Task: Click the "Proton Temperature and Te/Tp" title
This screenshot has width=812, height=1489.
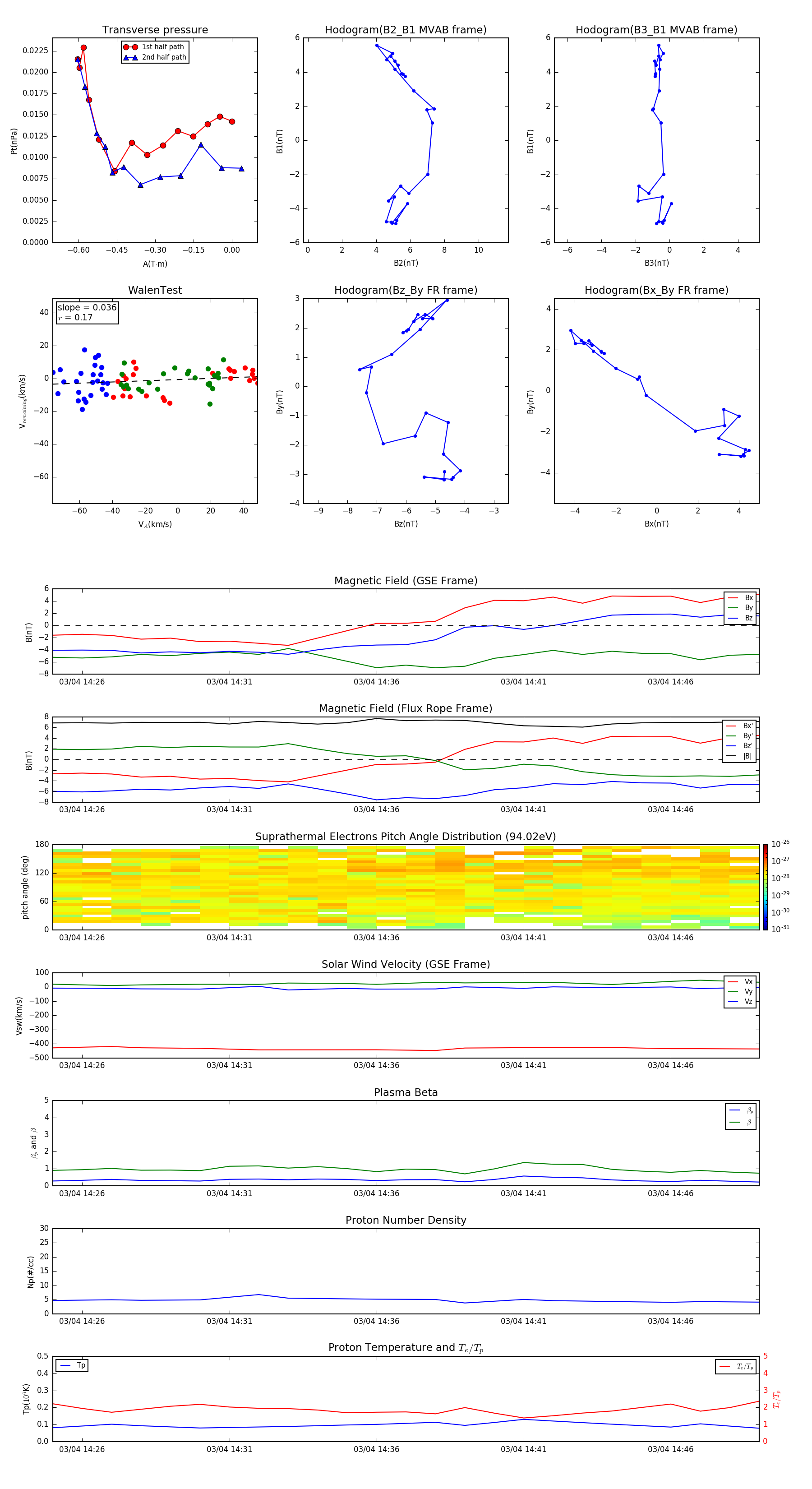Action: (406, 1347)
